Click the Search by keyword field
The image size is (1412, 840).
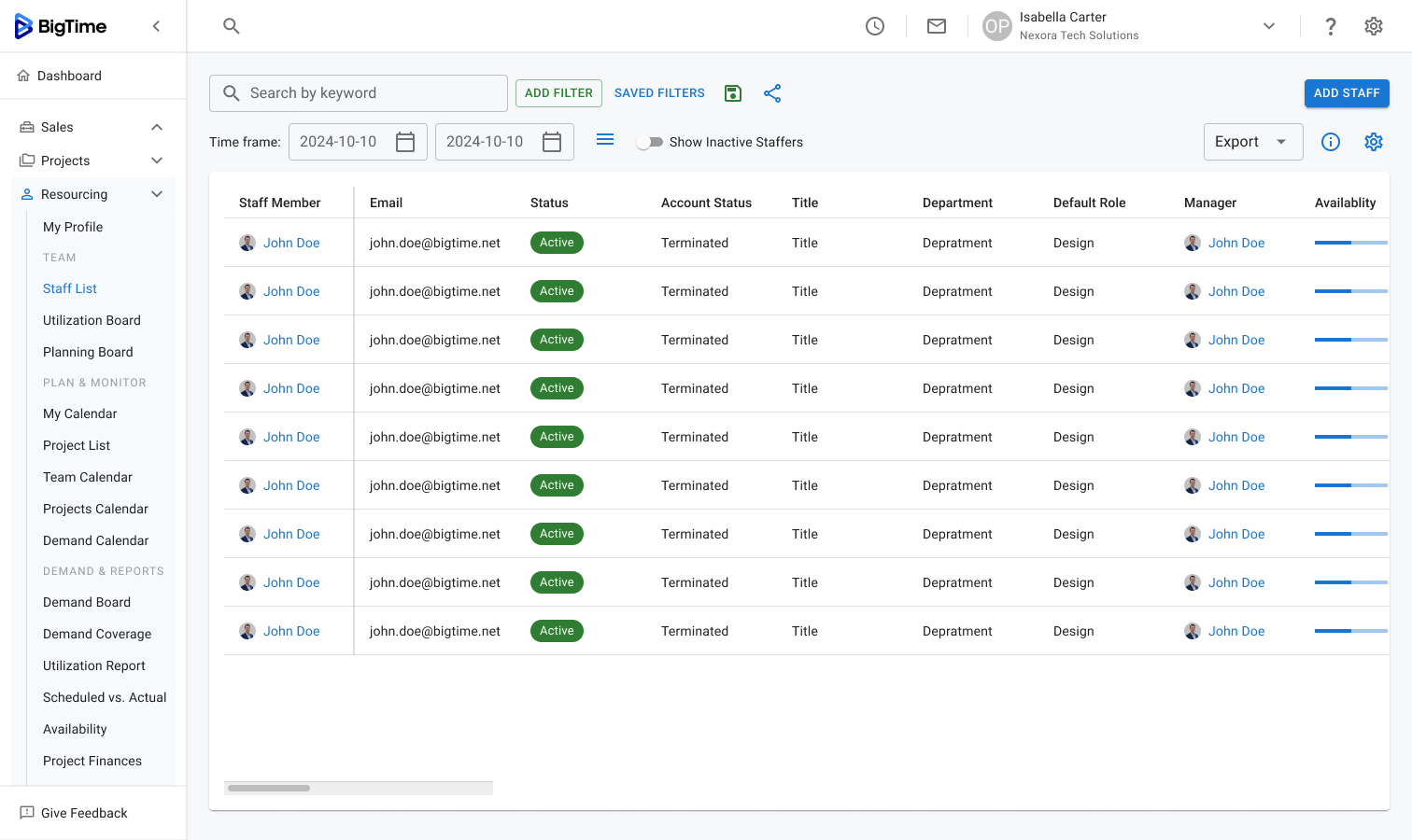coord(359,93)
